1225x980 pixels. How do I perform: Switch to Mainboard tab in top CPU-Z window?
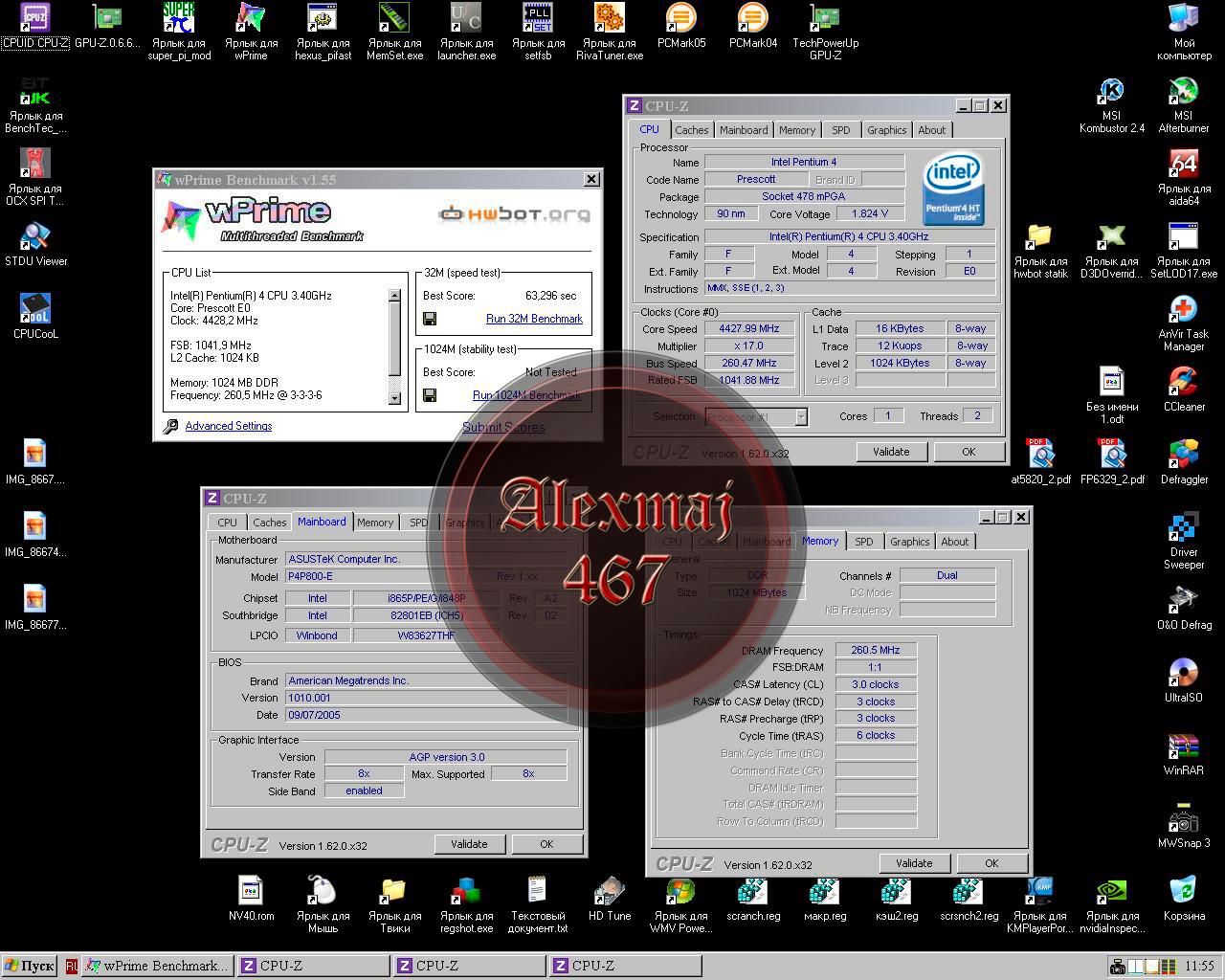(x=744, y=130)
